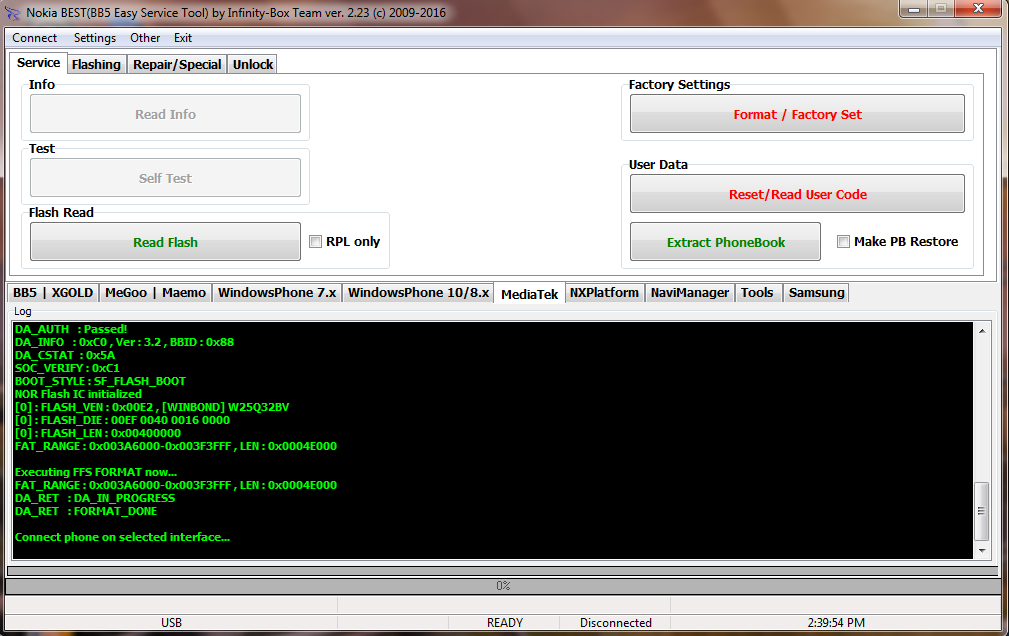Click the Read Info button
Viewport: 1009px width, 636px height.
(x=165, y=114)
